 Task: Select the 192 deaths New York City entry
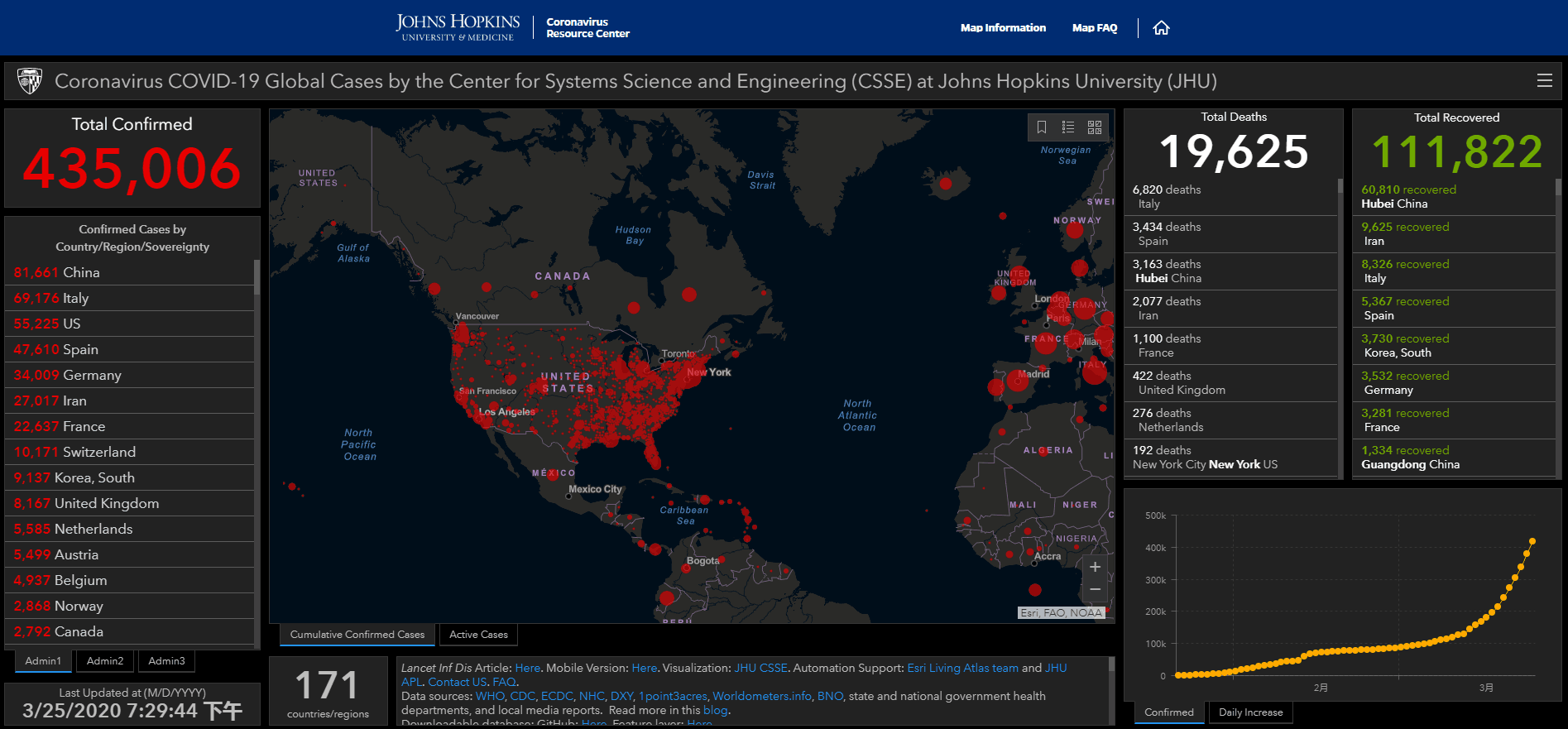tap(1231, 458)
